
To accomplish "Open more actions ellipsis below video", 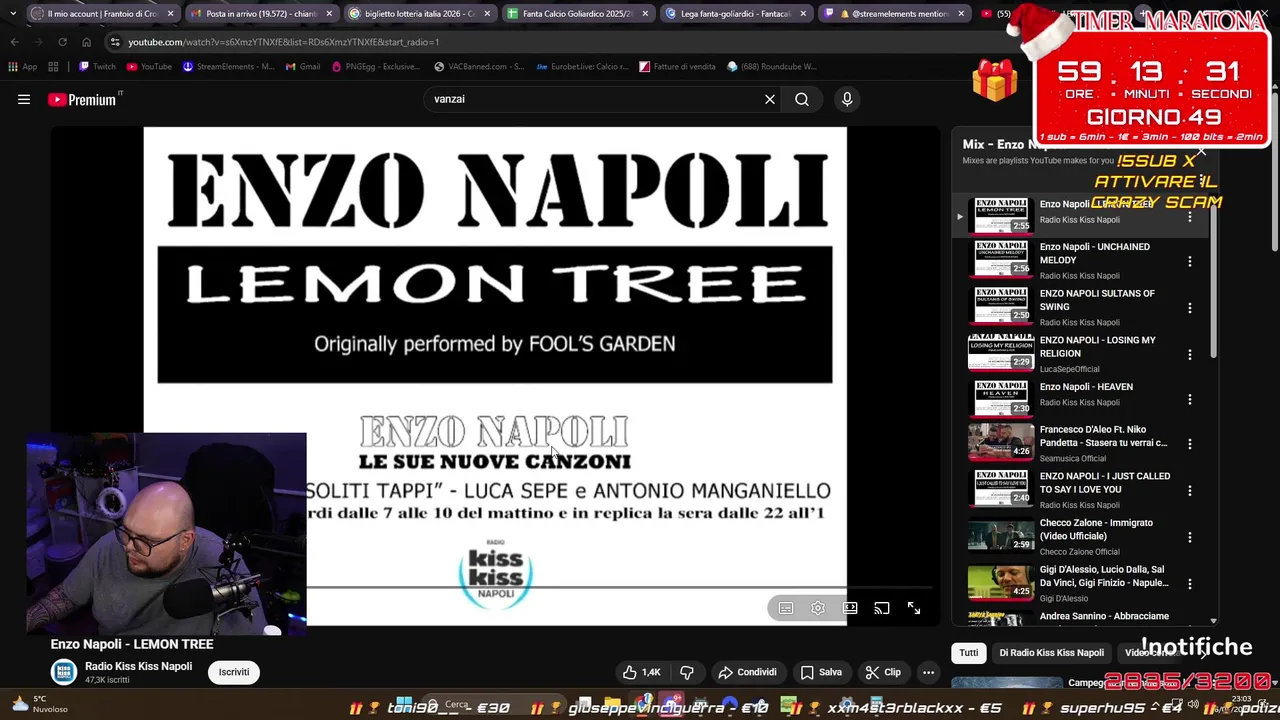I will pos(928,672).
